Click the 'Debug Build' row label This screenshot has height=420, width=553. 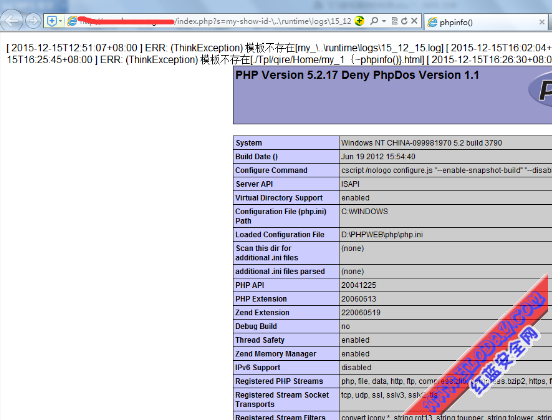coord(256,326)
